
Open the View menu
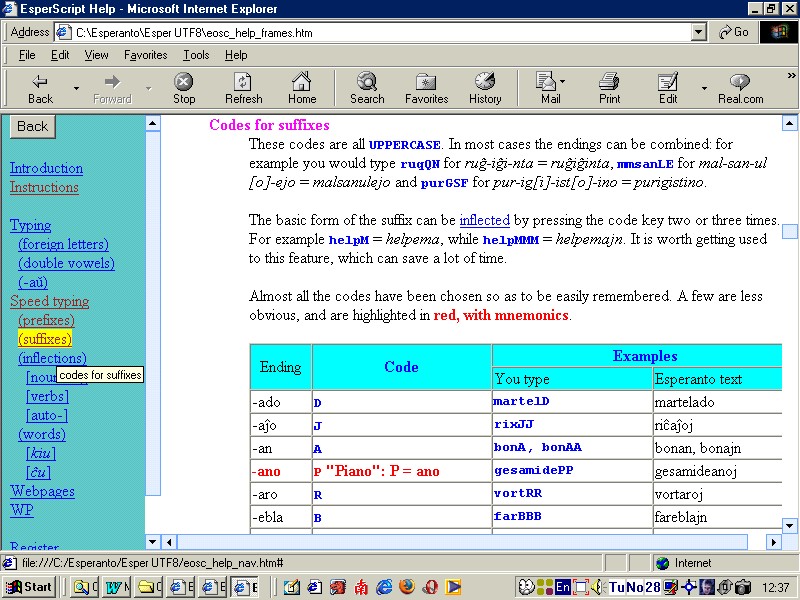(x=95, y=55)
